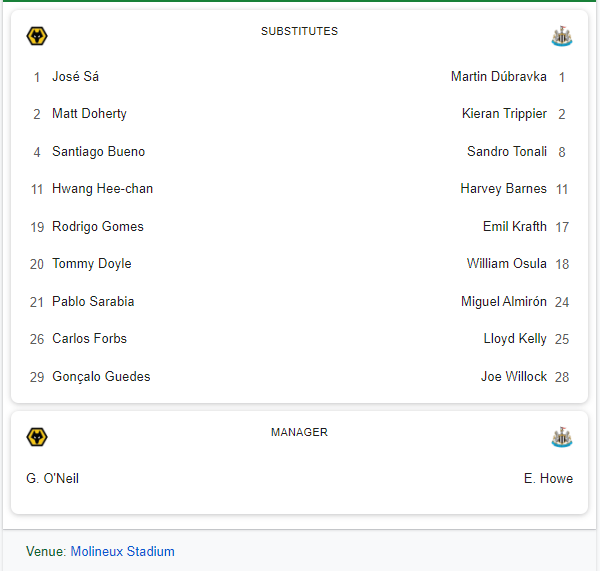This screenshot has height=571, width=600.
Task: Choose Hwang Hee-chan from Wolves substitutes
Action: (103, 189)
